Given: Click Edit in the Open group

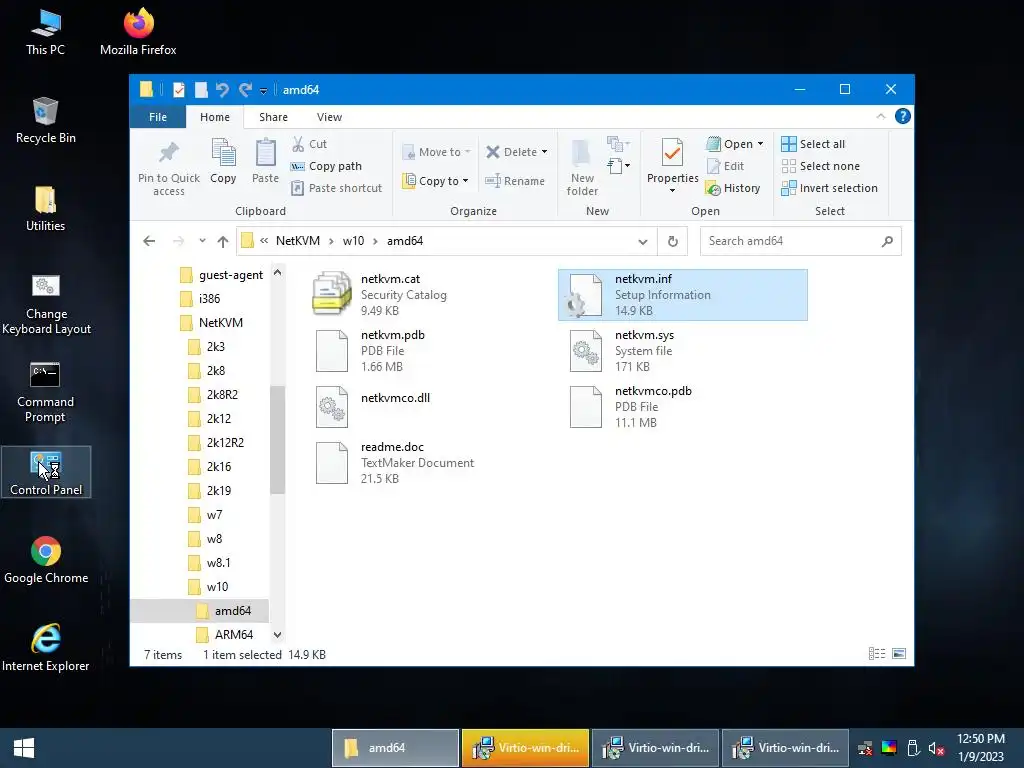Looking at the screenshot, I should coord(726,166).
